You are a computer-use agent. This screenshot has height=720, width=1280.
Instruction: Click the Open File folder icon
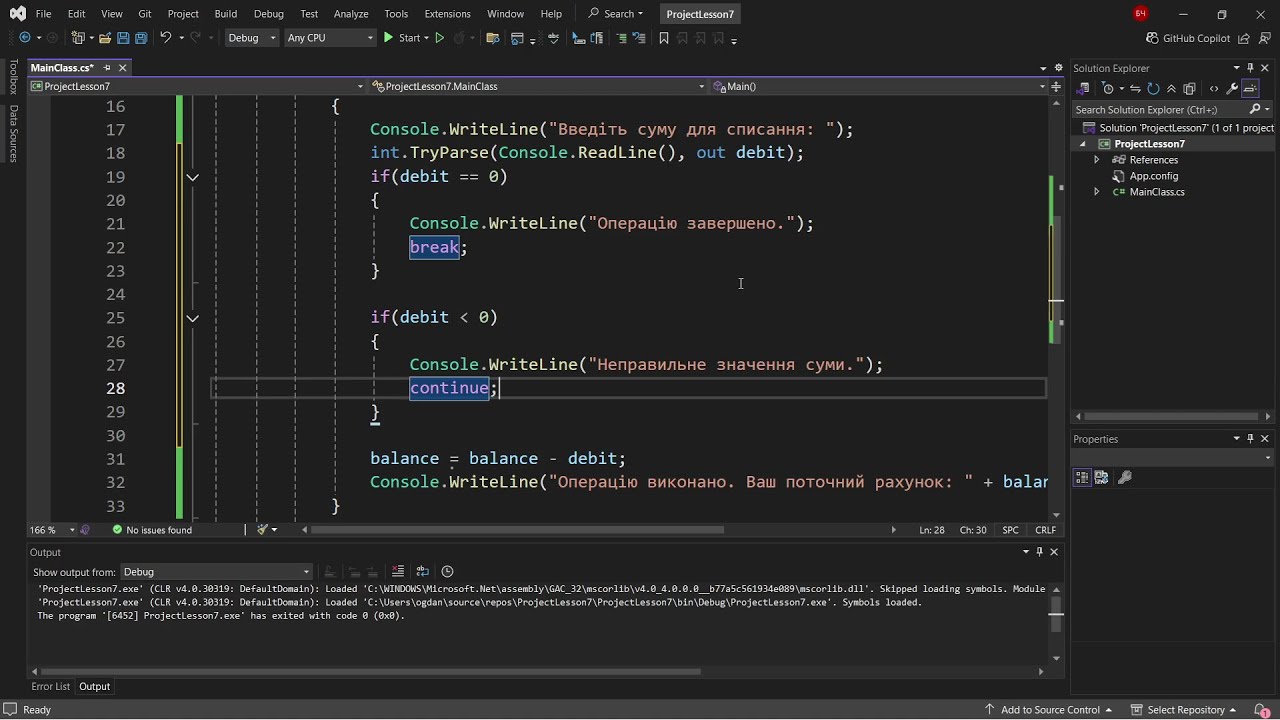pos(105,38)
